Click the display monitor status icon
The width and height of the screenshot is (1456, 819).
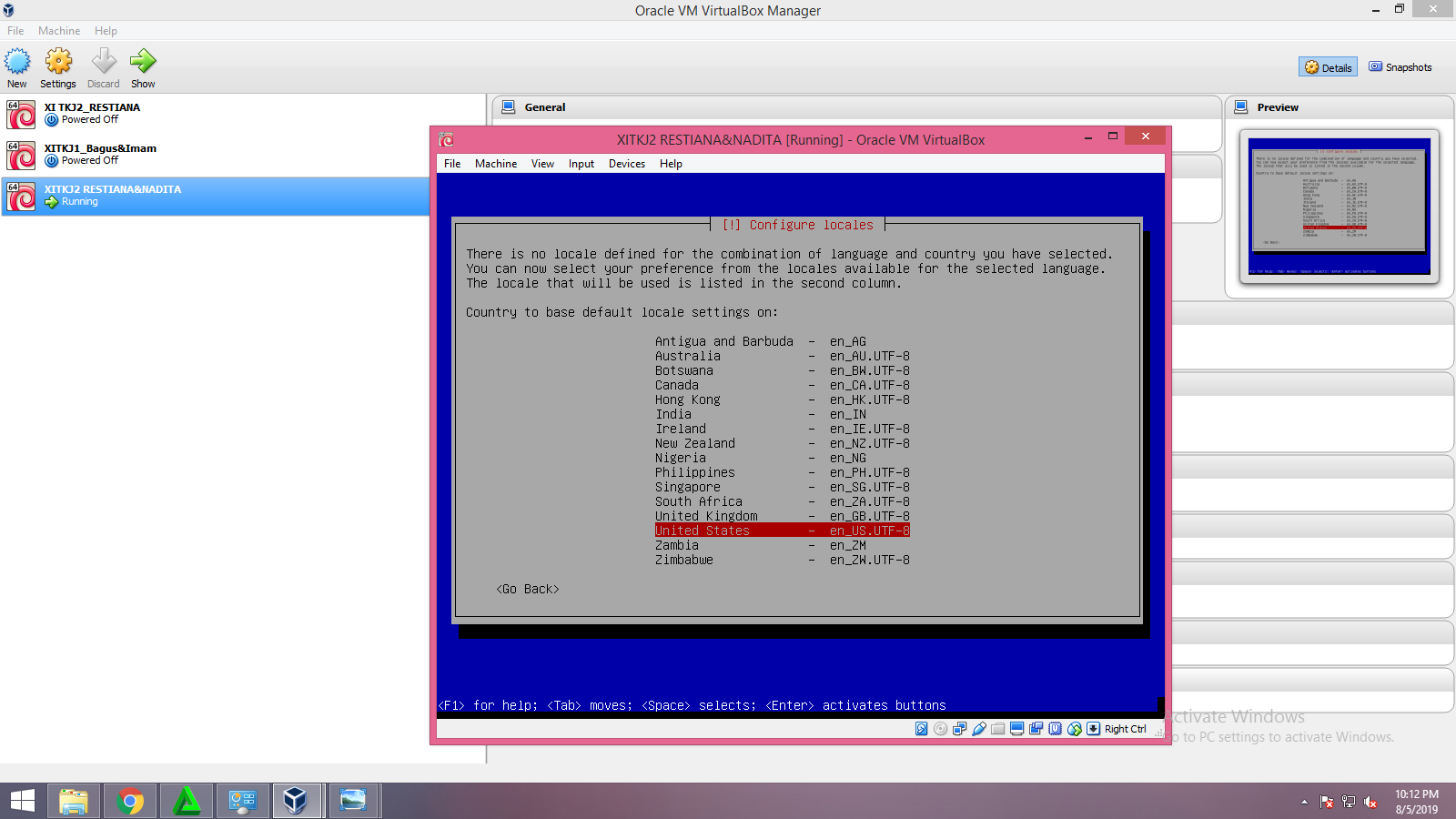(1017, 729)
